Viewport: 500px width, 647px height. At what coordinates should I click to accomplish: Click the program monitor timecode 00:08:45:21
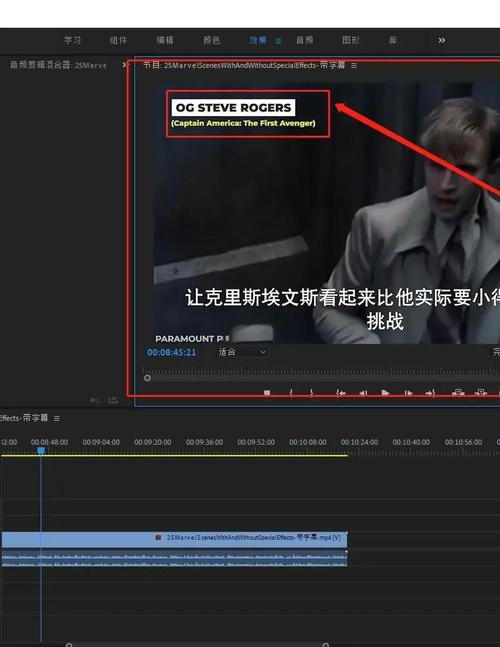[172, 352]
